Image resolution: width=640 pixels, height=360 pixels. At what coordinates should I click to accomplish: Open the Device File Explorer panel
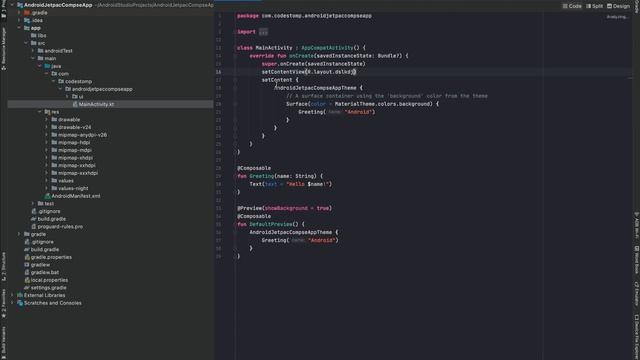(x=636, y=337)
